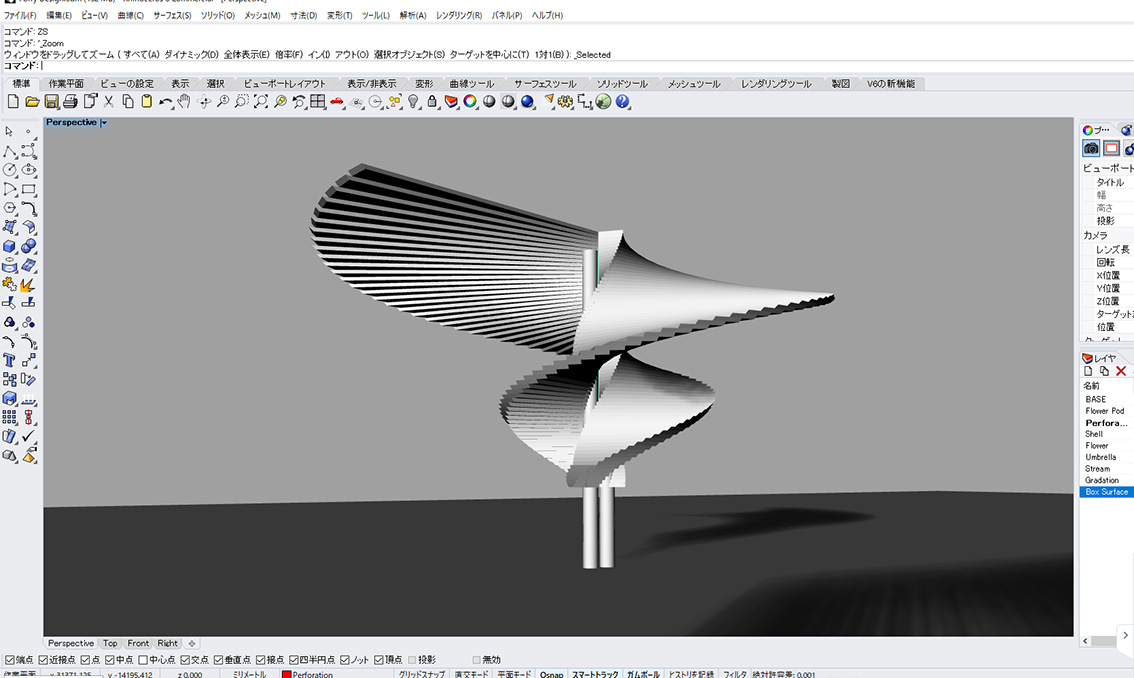Open the Perspective viewport title dropdown
This screenshot has height=678, width=1134.
104,123
